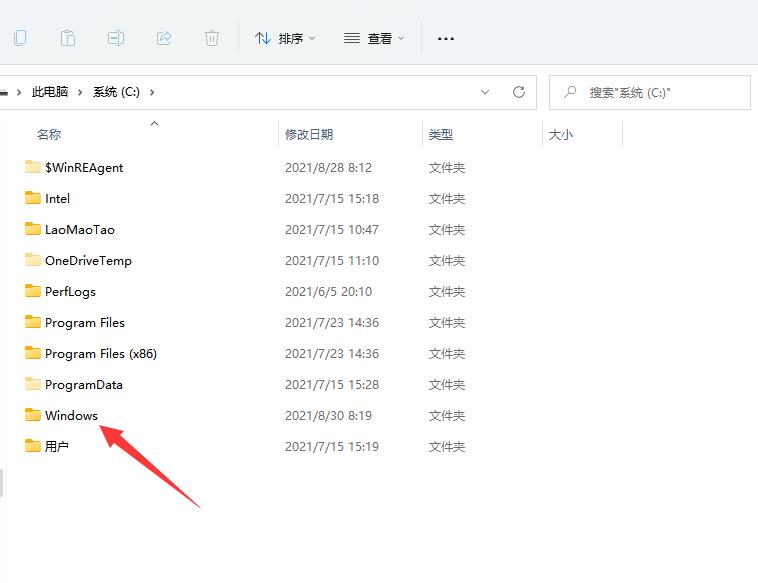Screen dimensions: 758x583
Task: Click 此电脑 in the address breadcrumb
Action: [50, 92]
